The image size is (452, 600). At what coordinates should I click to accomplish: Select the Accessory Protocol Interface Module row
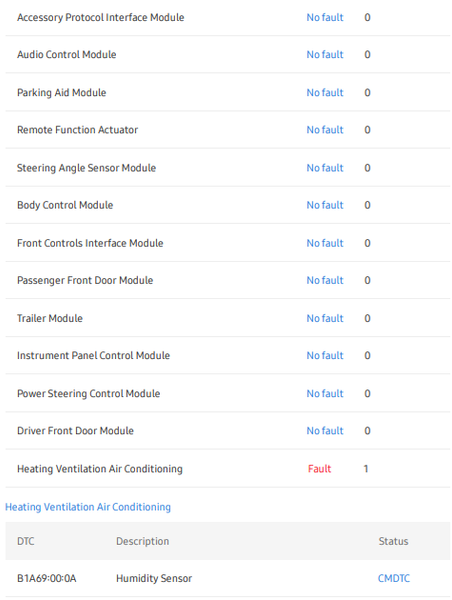coord(228,18)
